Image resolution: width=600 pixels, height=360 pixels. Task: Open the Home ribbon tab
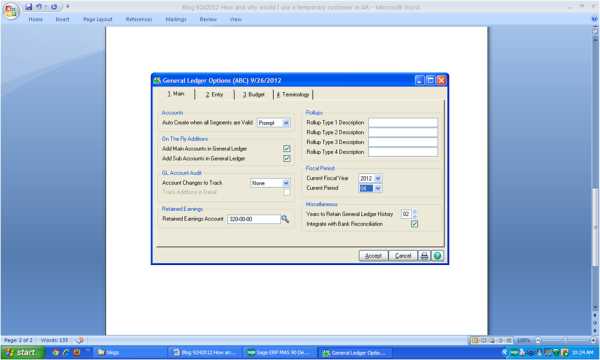click(x=36, y=19)
